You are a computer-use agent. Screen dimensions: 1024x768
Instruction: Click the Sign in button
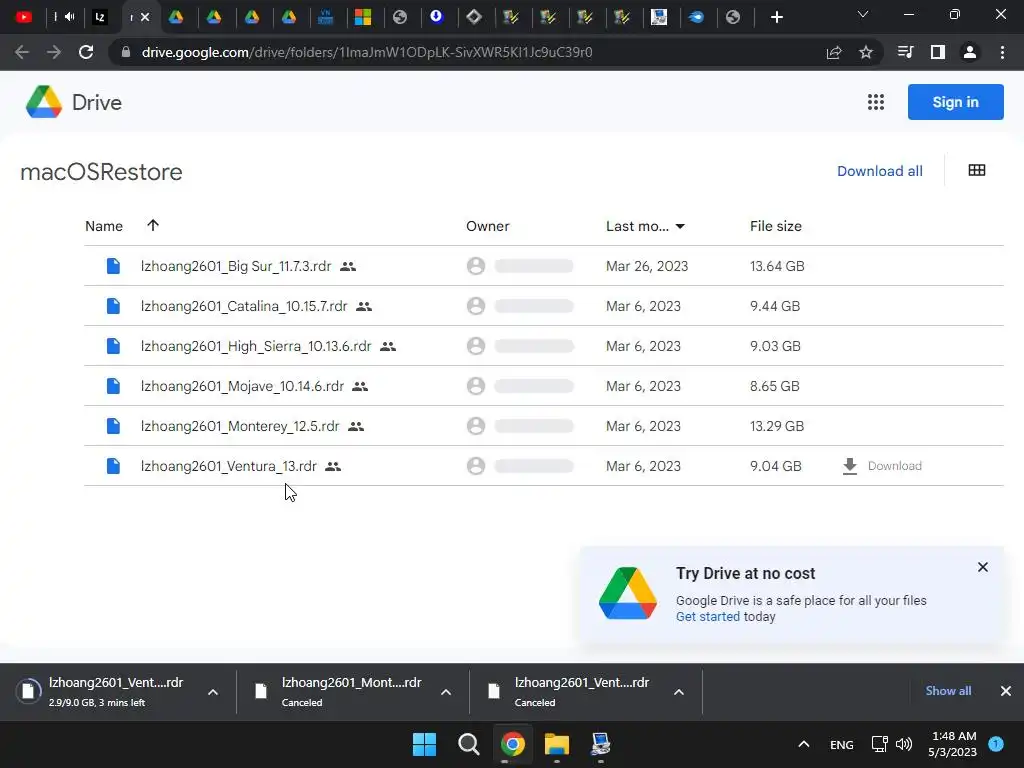pyautogui.click(x=955, y=102)
